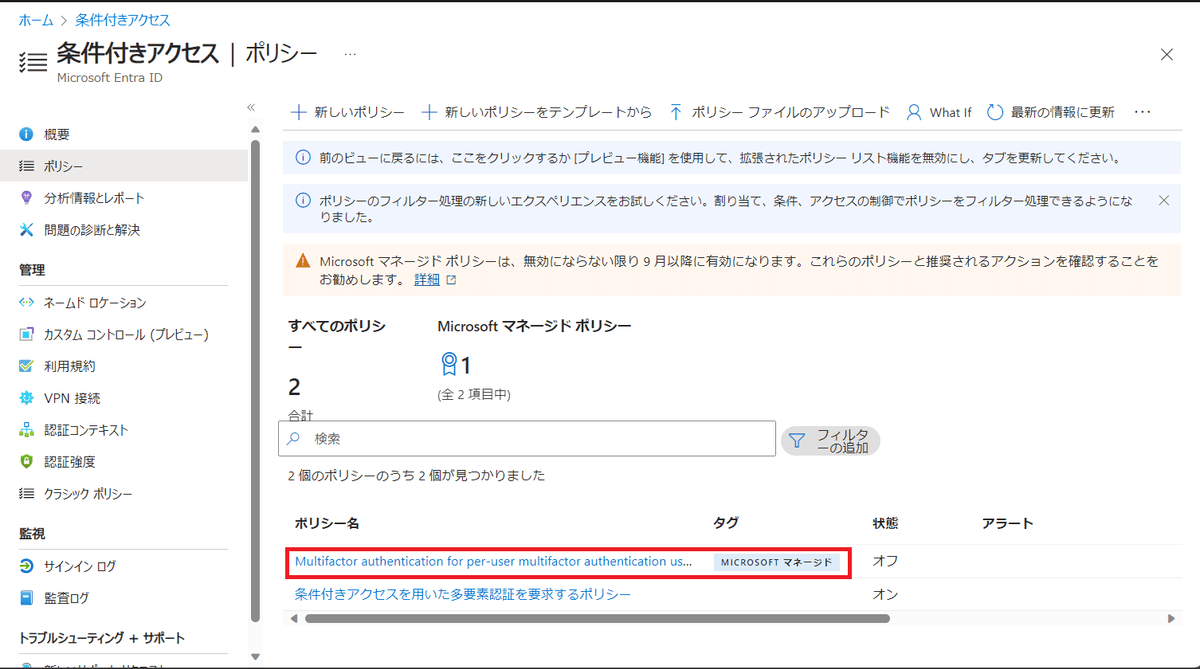
Task: Open 問題の診断と解決 in the sidebar
Action: tap(92, 230)
